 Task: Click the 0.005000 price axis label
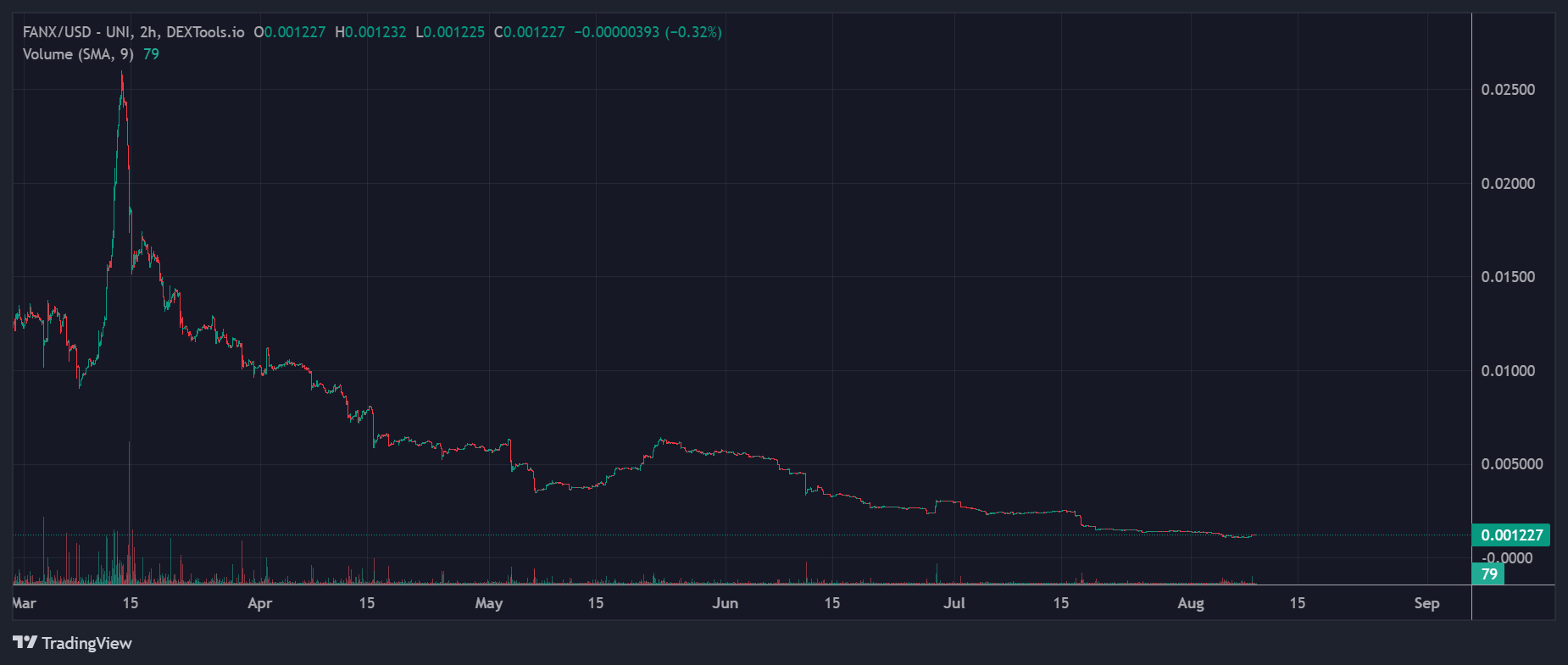pyautogui.click(x=1512, y=464)
